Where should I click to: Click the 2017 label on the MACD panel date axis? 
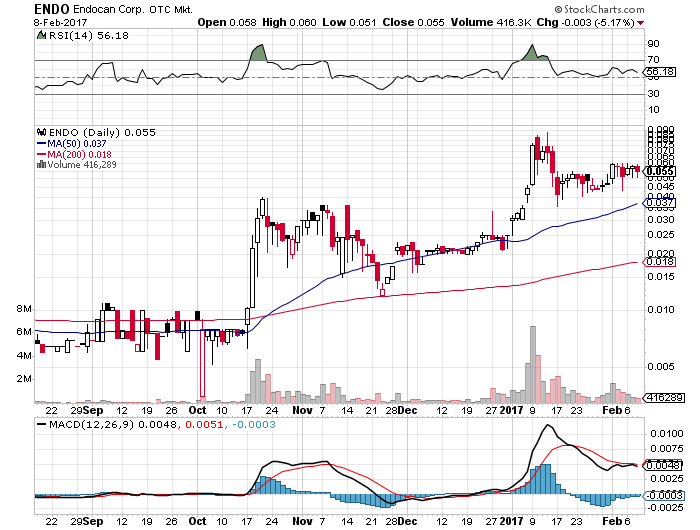511,522
